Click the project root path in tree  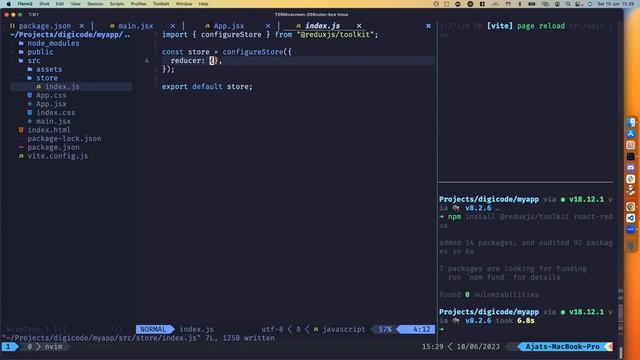[70, 35]
